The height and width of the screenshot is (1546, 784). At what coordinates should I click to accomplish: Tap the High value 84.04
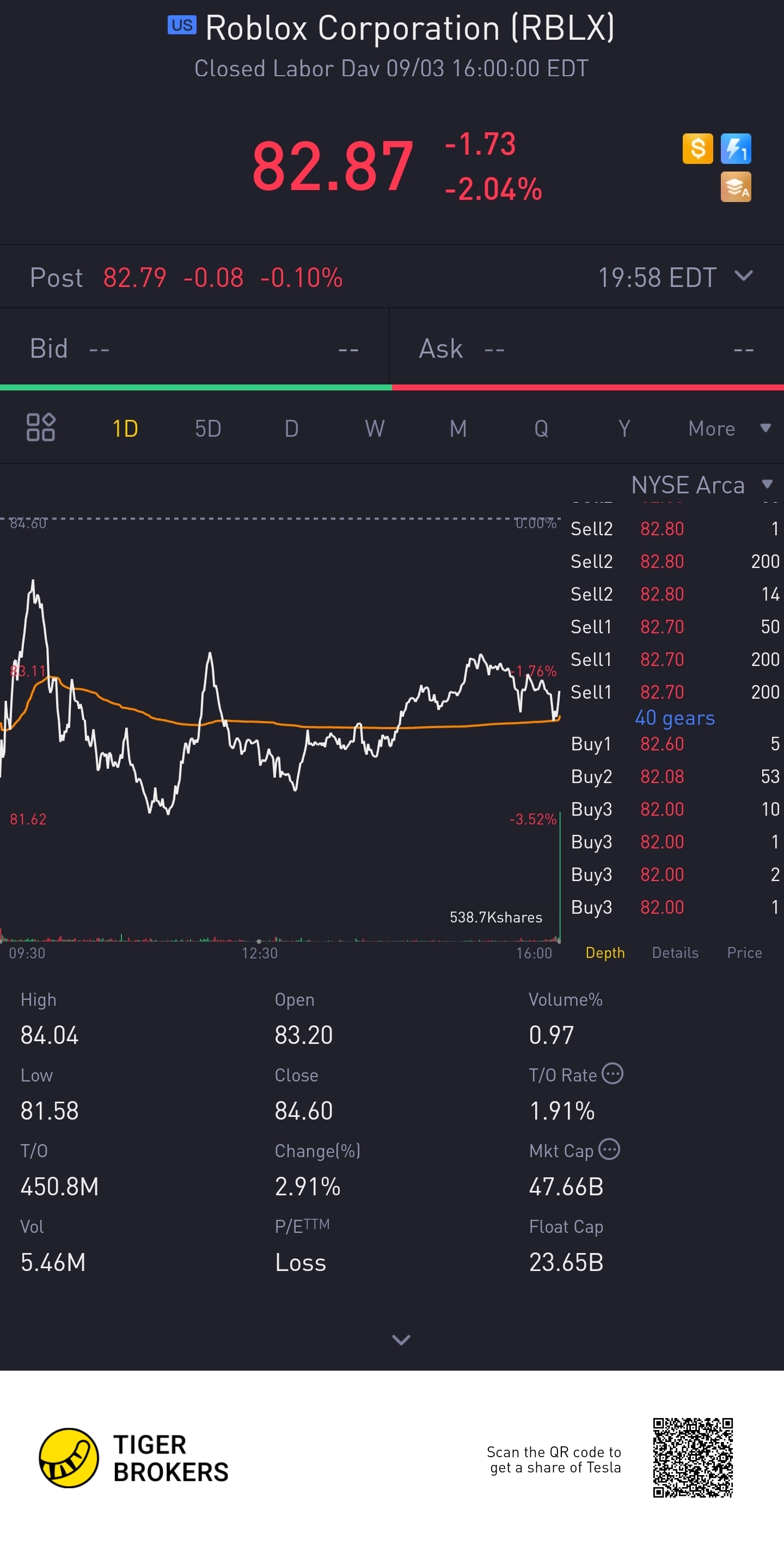[x=49, y=1035]
